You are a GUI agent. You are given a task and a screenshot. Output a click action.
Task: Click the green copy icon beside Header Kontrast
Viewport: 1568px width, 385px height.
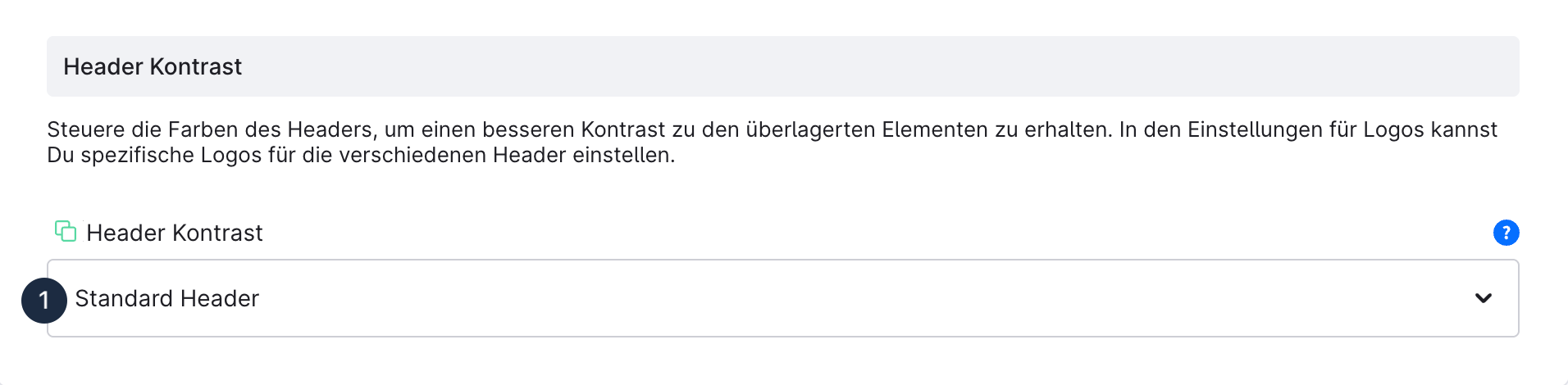[66, 232]
